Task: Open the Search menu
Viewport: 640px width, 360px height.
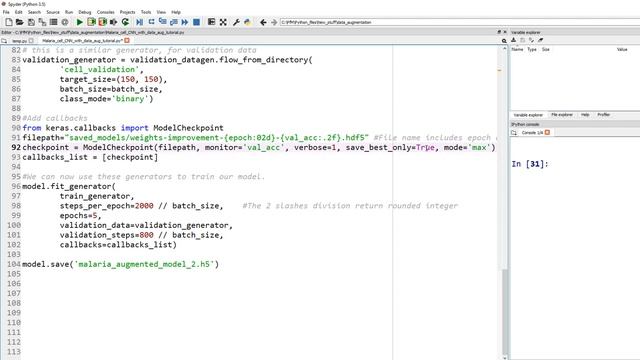Action: click(x=34, y=12)
